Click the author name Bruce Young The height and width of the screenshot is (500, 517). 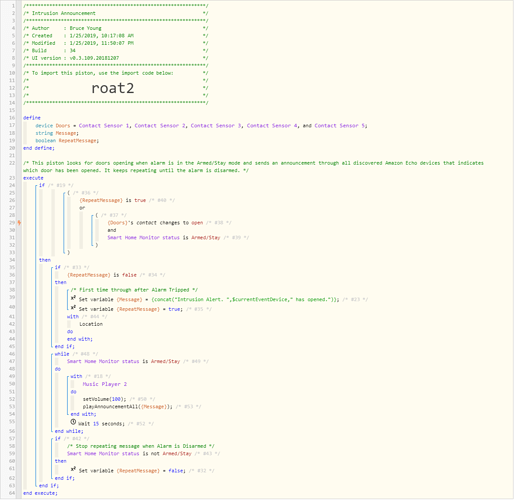pyautogui.click(x=85, y=28)
